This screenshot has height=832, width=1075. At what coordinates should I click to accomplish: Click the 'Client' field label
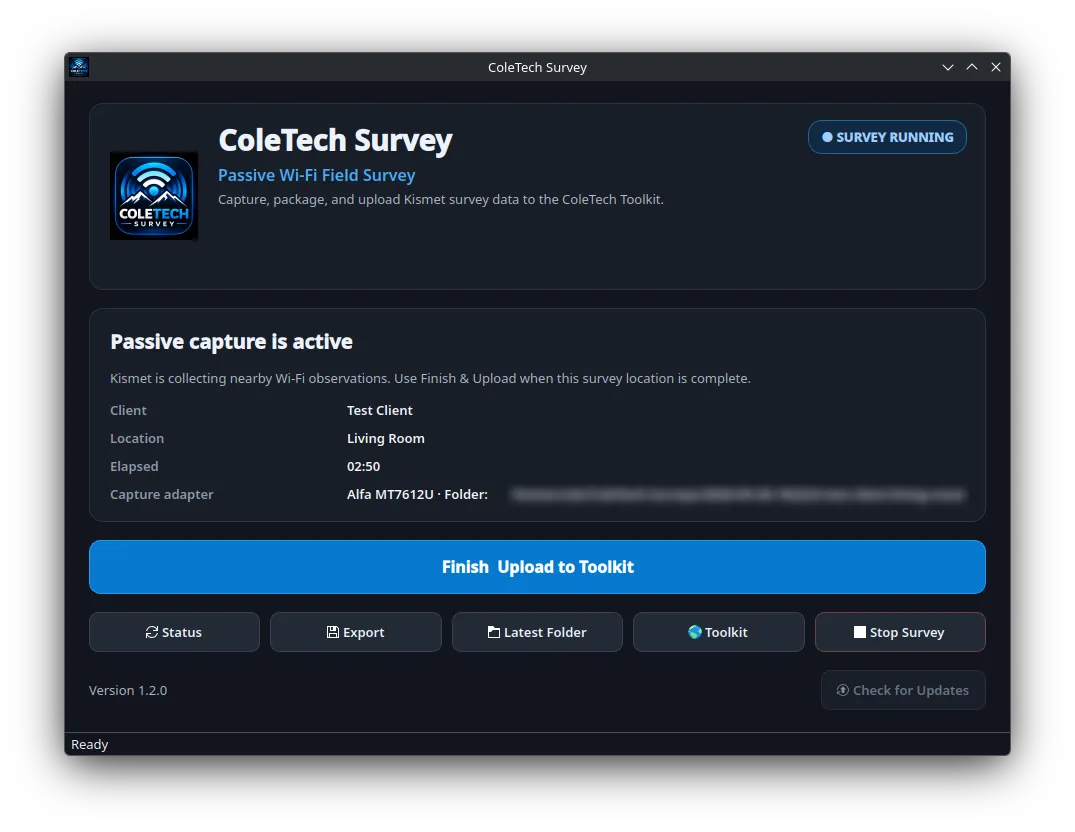click(128, 411)
